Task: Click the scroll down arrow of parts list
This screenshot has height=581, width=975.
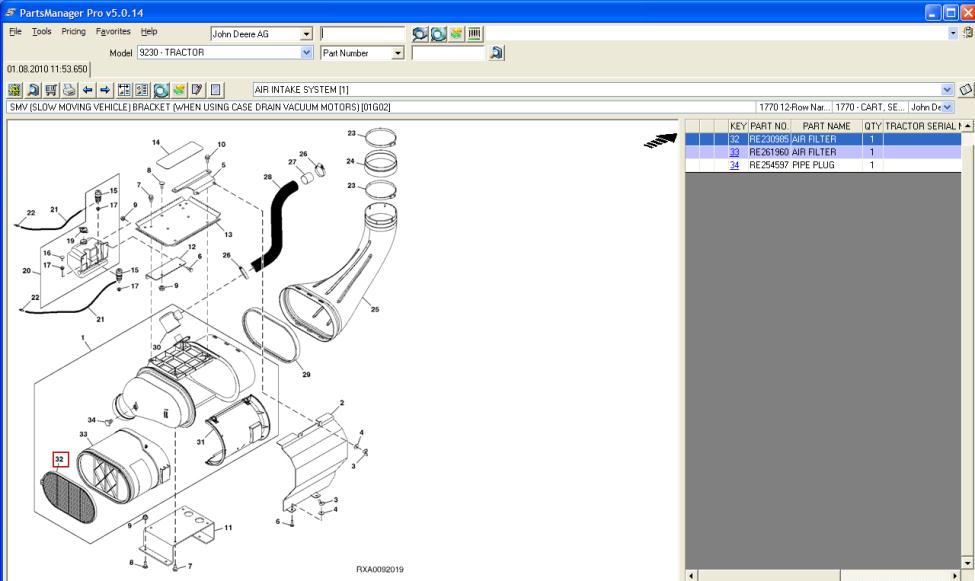Action: point(968,563)
